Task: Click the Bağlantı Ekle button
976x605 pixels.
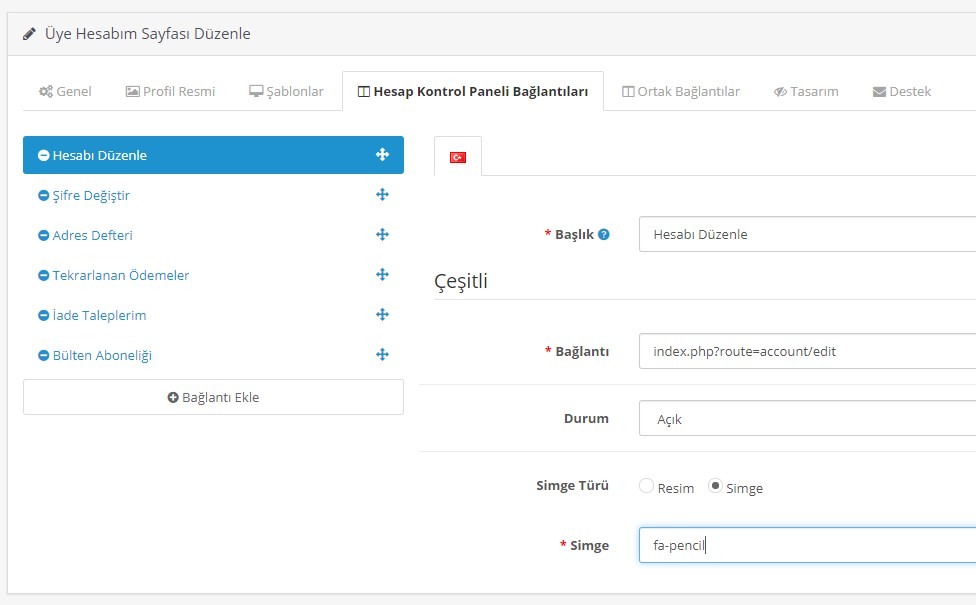Action: (214, 397)
